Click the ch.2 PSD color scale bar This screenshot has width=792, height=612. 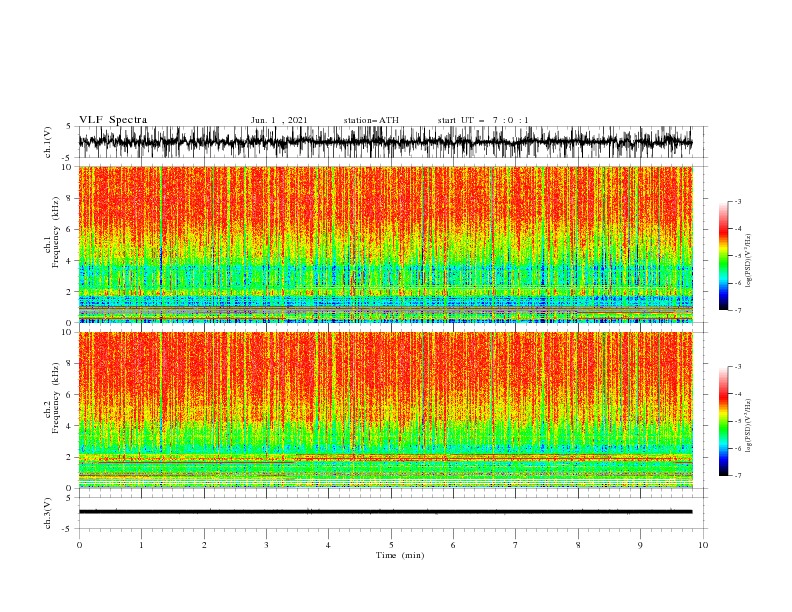tap(723, 421)
